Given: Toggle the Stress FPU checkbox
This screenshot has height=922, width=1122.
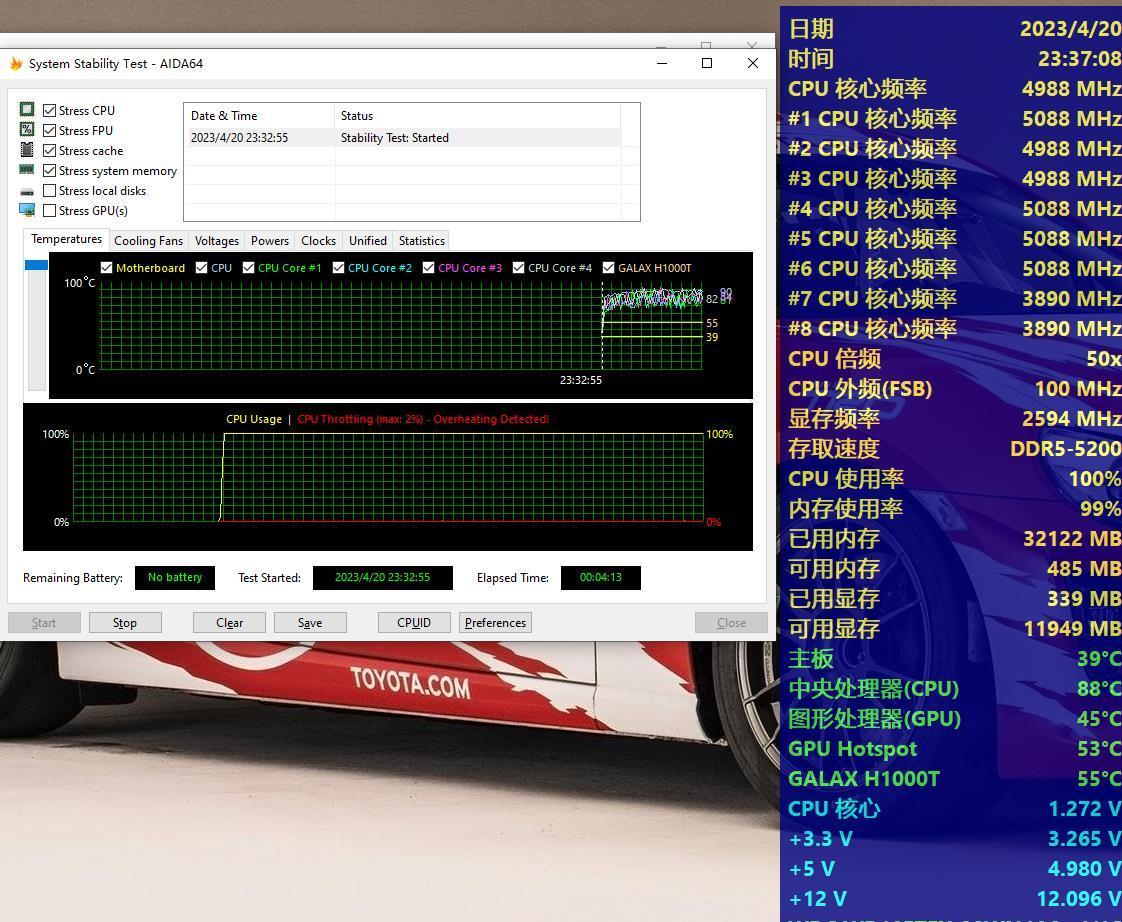Looking at the screenshot, I should (49, 130).
